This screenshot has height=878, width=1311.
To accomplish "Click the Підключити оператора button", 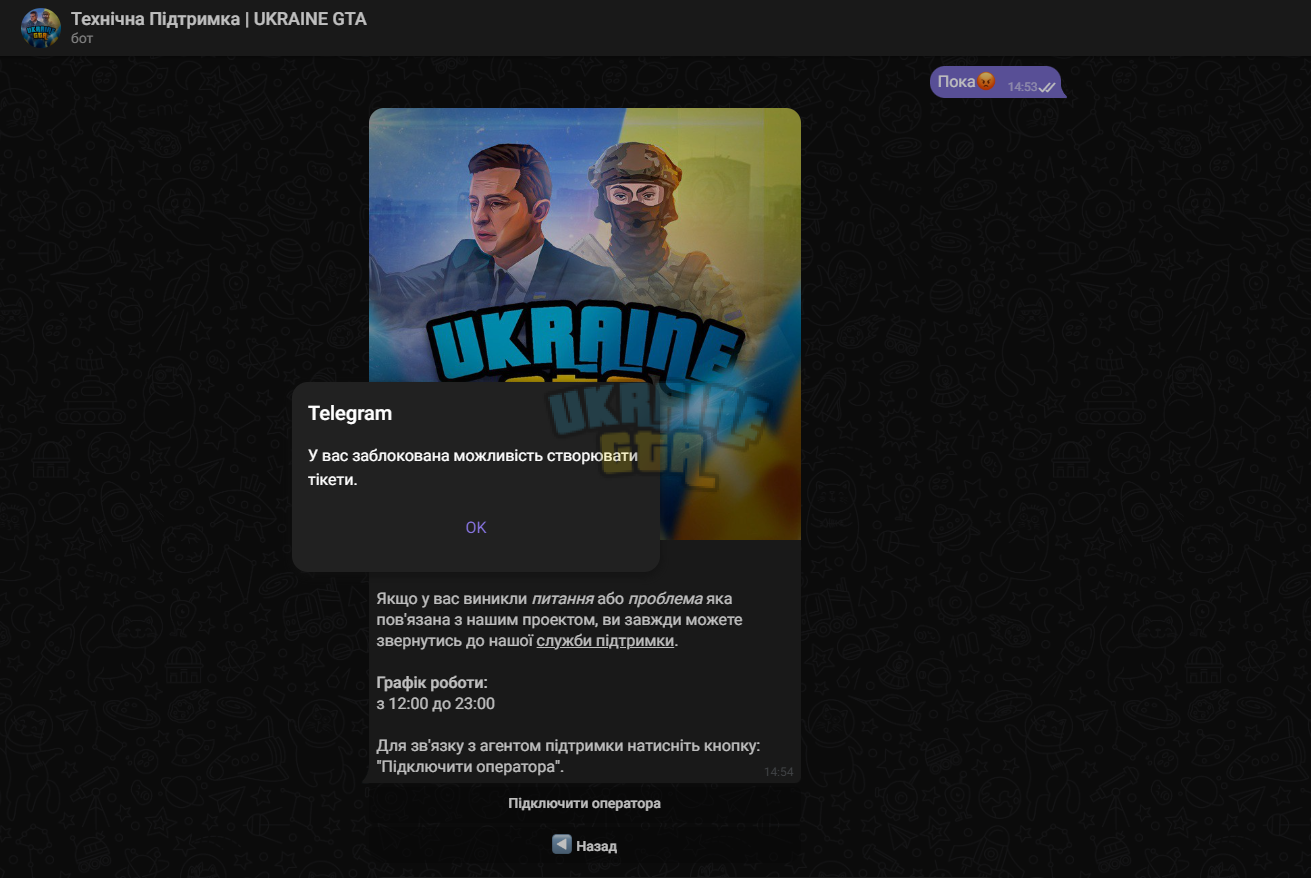I will tap(584, 803).
